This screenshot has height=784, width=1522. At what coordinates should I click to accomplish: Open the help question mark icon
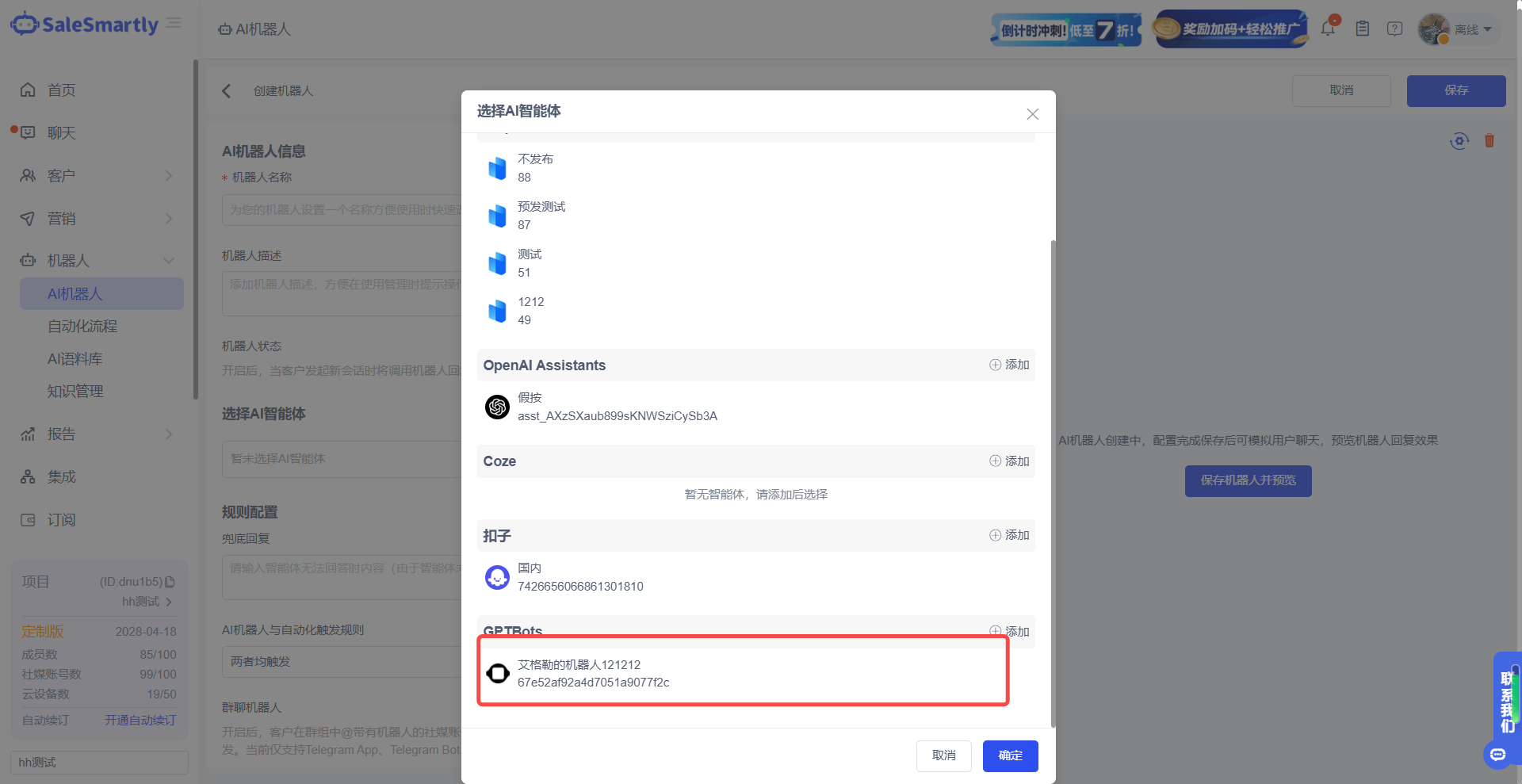tap(1394, 28)
